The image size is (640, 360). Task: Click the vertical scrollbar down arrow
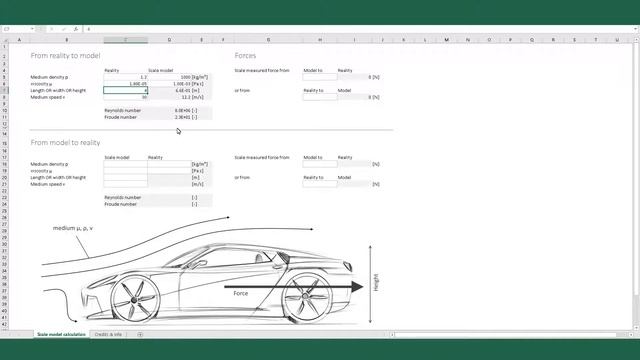click(x=636, y=327)
